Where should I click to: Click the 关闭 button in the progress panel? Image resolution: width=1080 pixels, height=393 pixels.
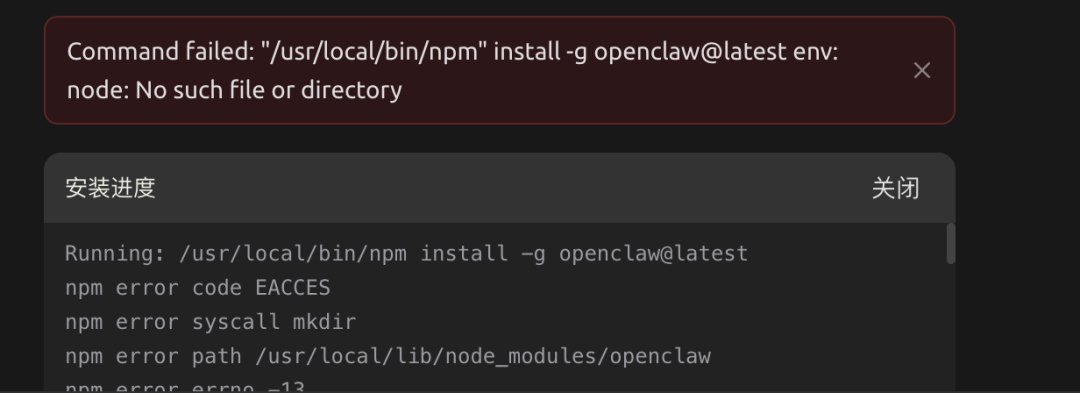[x=895, y=188]
